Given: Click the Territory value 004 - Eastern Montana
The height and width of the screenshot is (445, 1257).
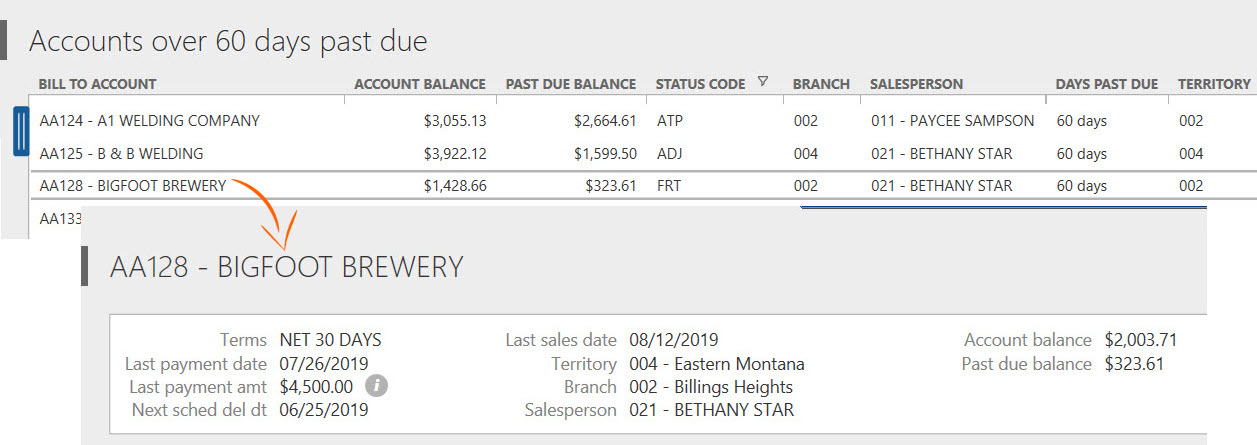Looking at the screenshot, I should click(x=717, y=364).
